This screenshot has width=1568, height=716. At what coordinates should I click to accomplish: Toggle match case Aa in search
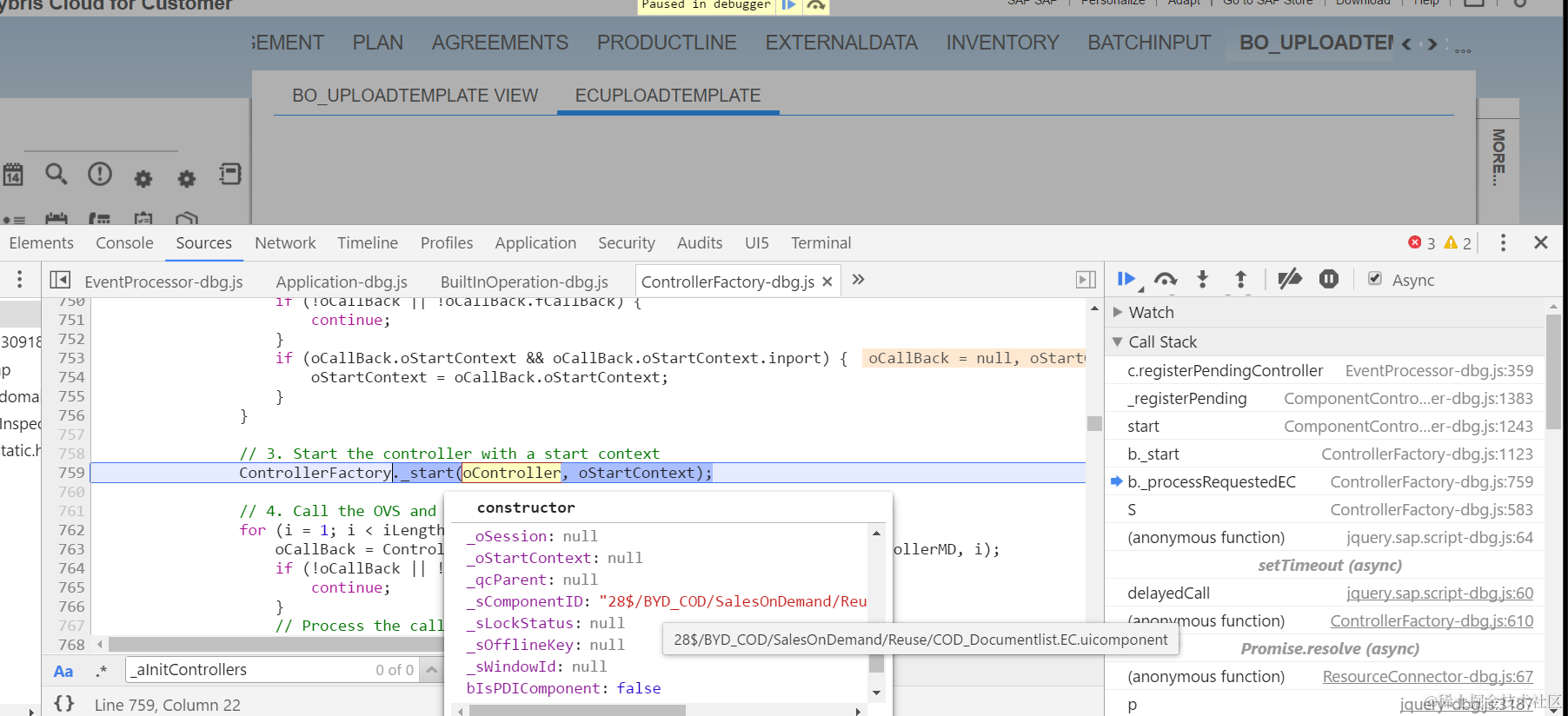tap(63, 671)
